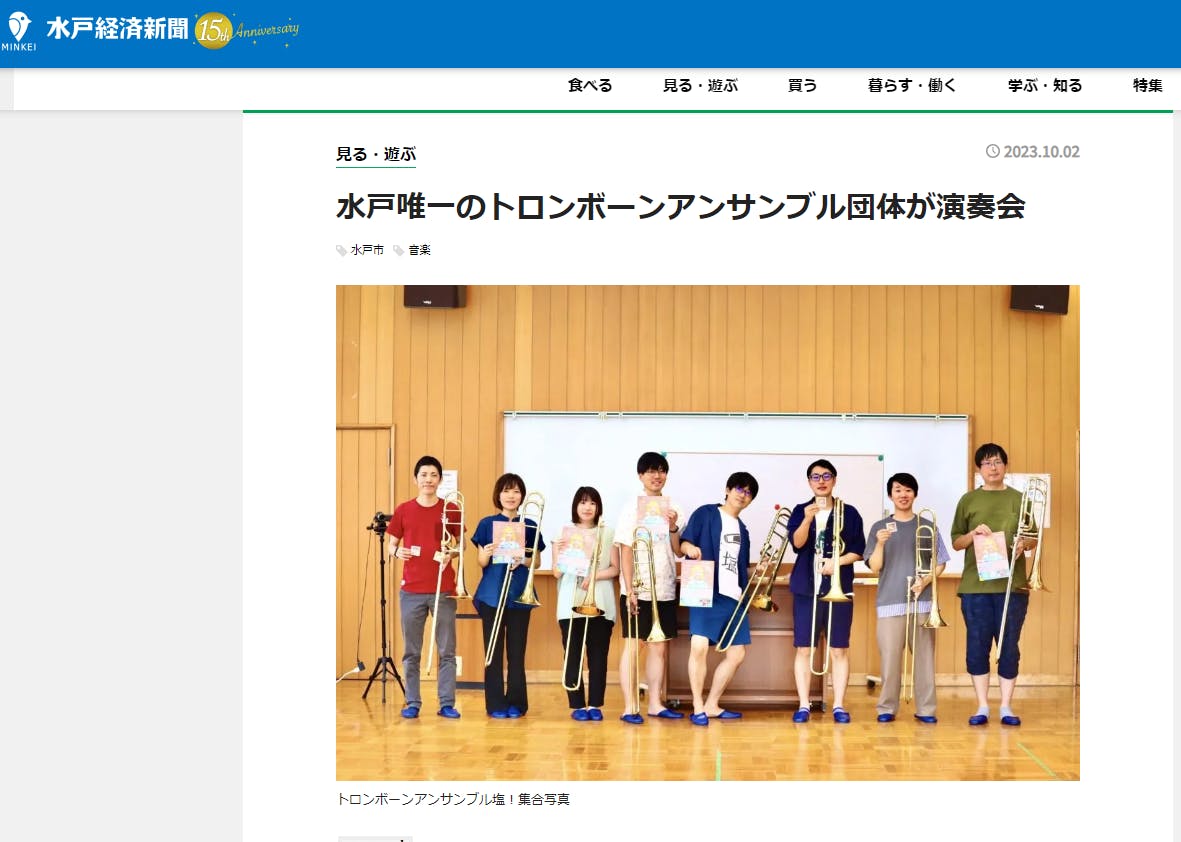Click the trombone ensemble article headline
This screenshot has width=1181, height=842.
[680, 207]
